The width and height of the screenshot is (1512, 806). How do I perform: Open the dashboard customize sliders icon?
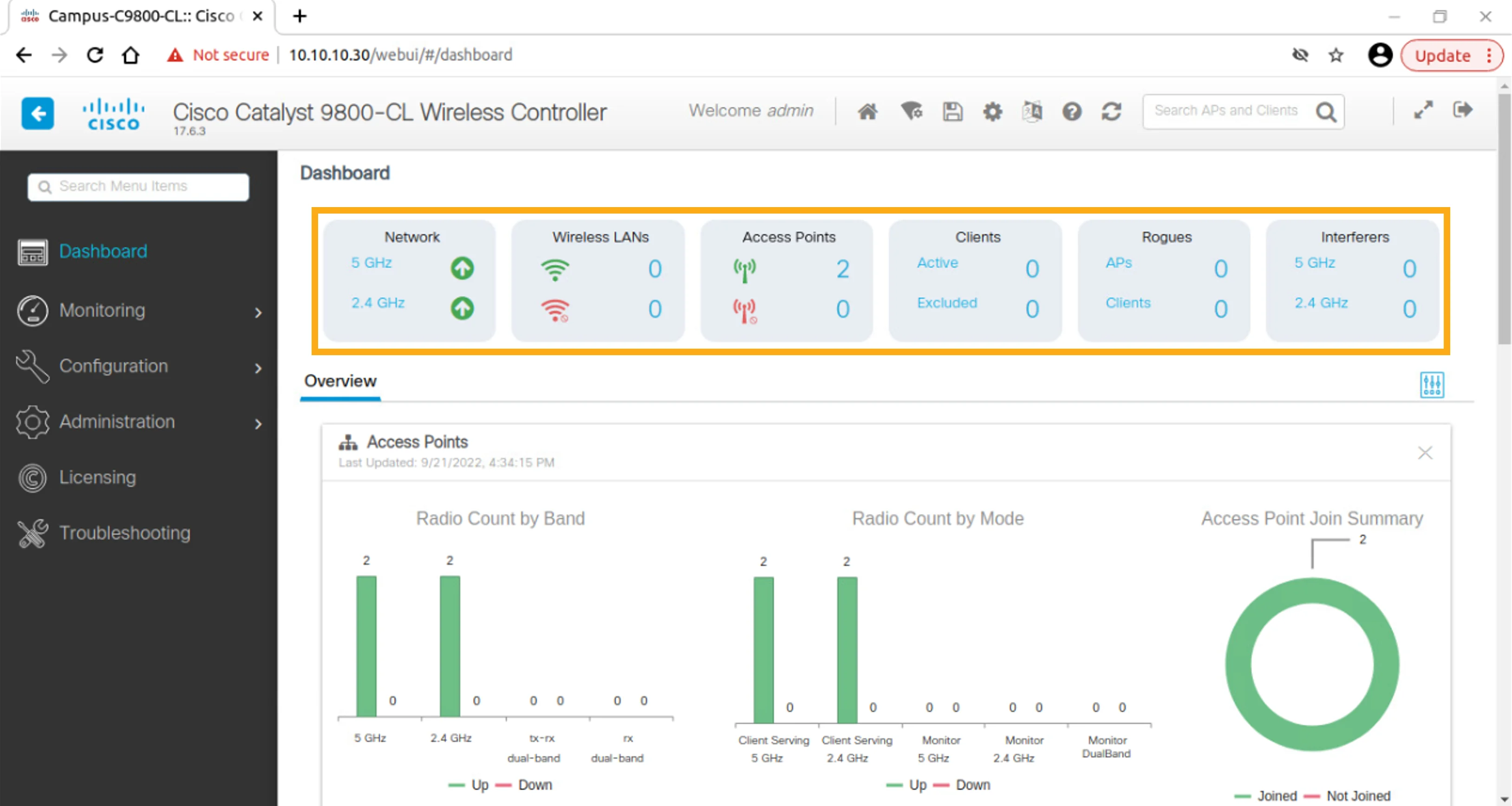tap(1432, 384)
